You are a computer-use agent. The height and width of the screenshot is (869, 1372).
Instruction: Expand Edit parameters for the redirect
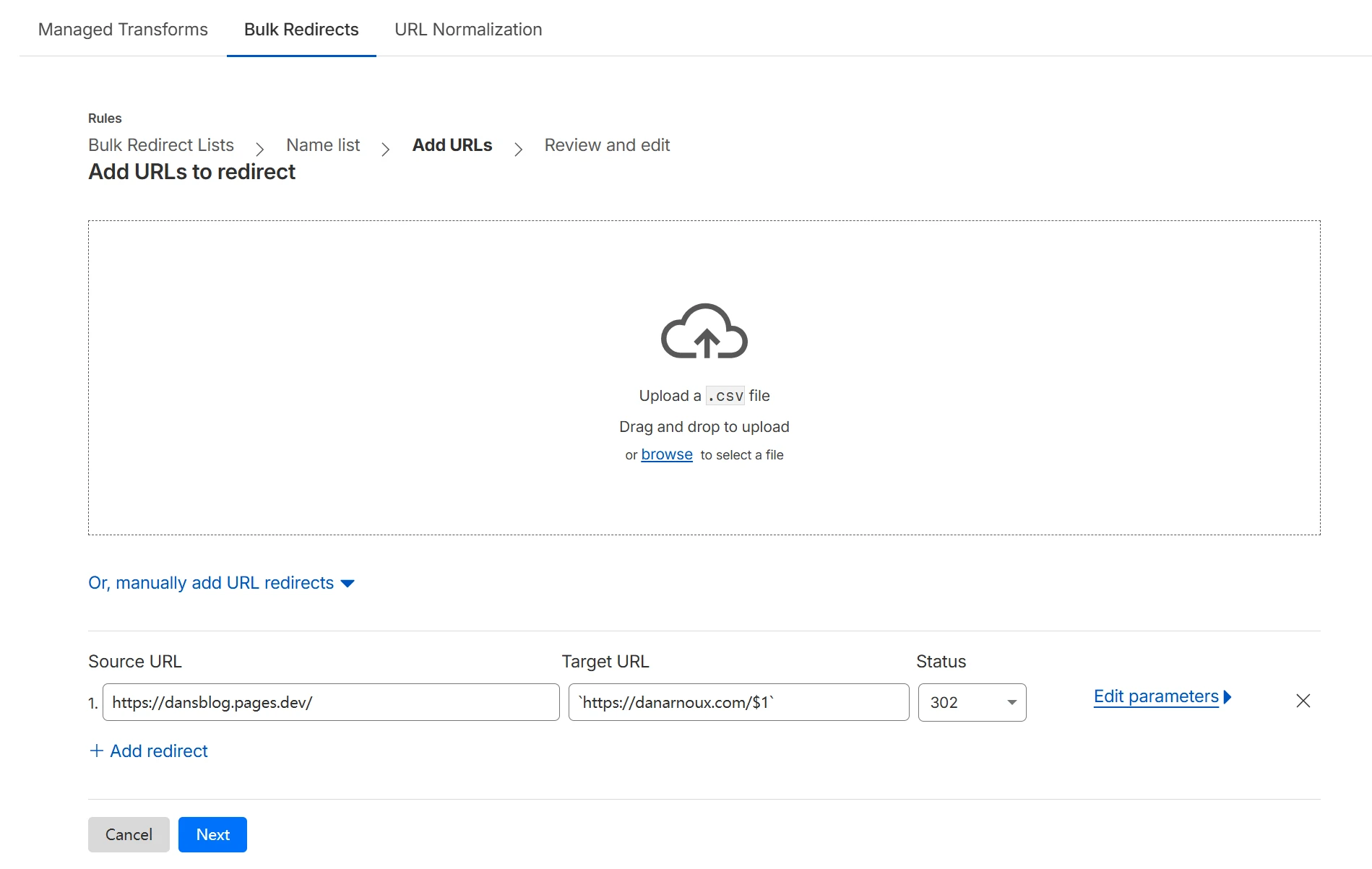pos(1162,696)
